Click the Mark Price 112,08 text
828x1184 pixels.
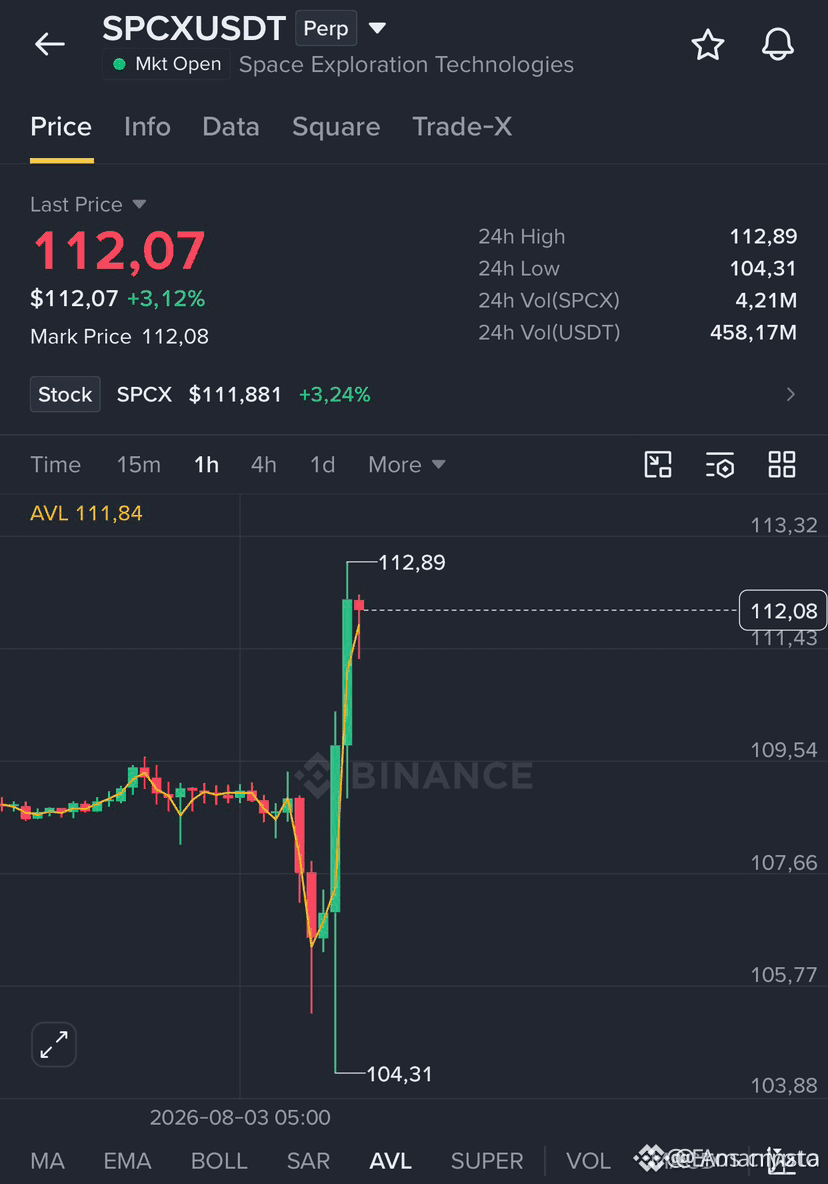click(119, 337)
